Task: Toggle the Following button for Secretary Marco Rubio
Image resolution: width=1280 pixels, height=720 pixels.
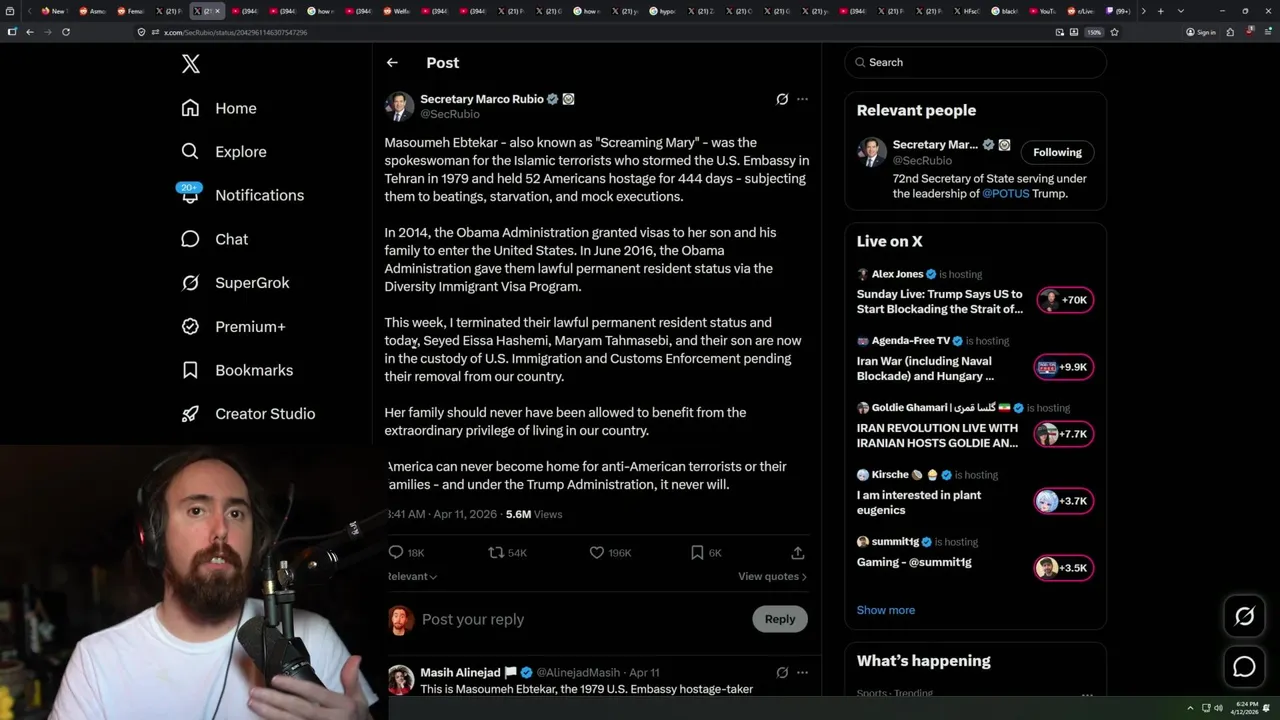Action: pos(1057,152)
